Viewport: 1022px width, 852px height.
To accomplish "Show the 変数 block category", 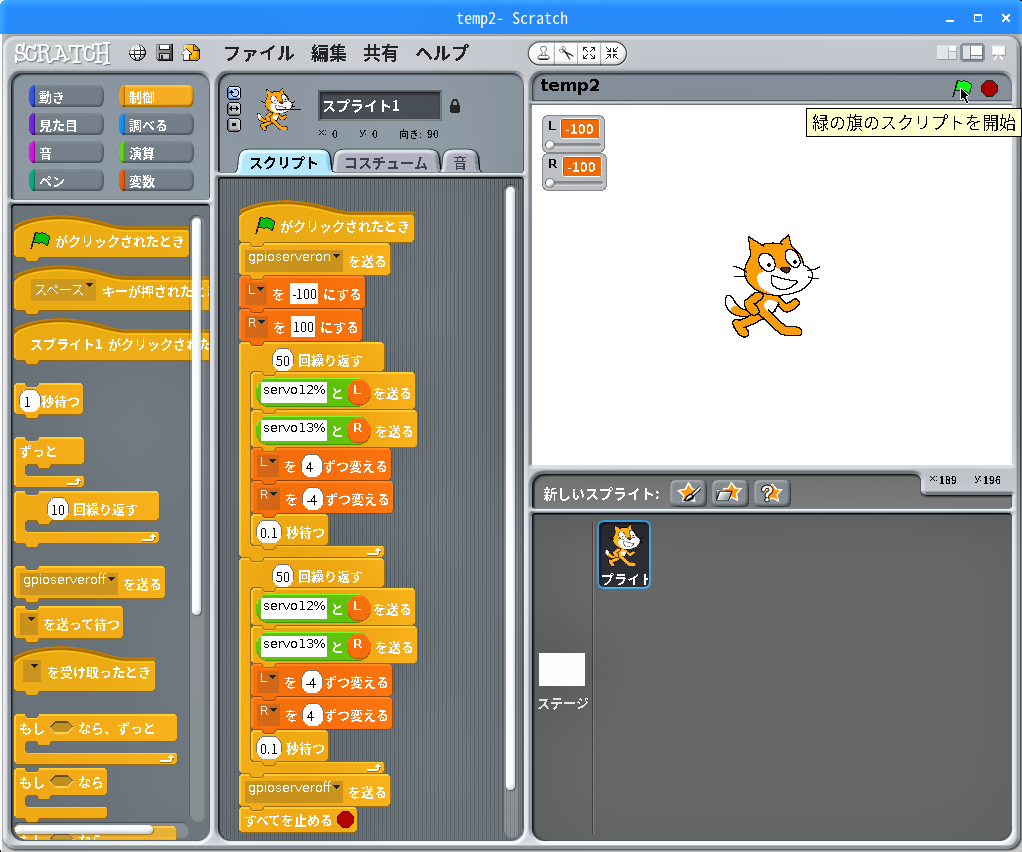I will click(x=156, y=181).
